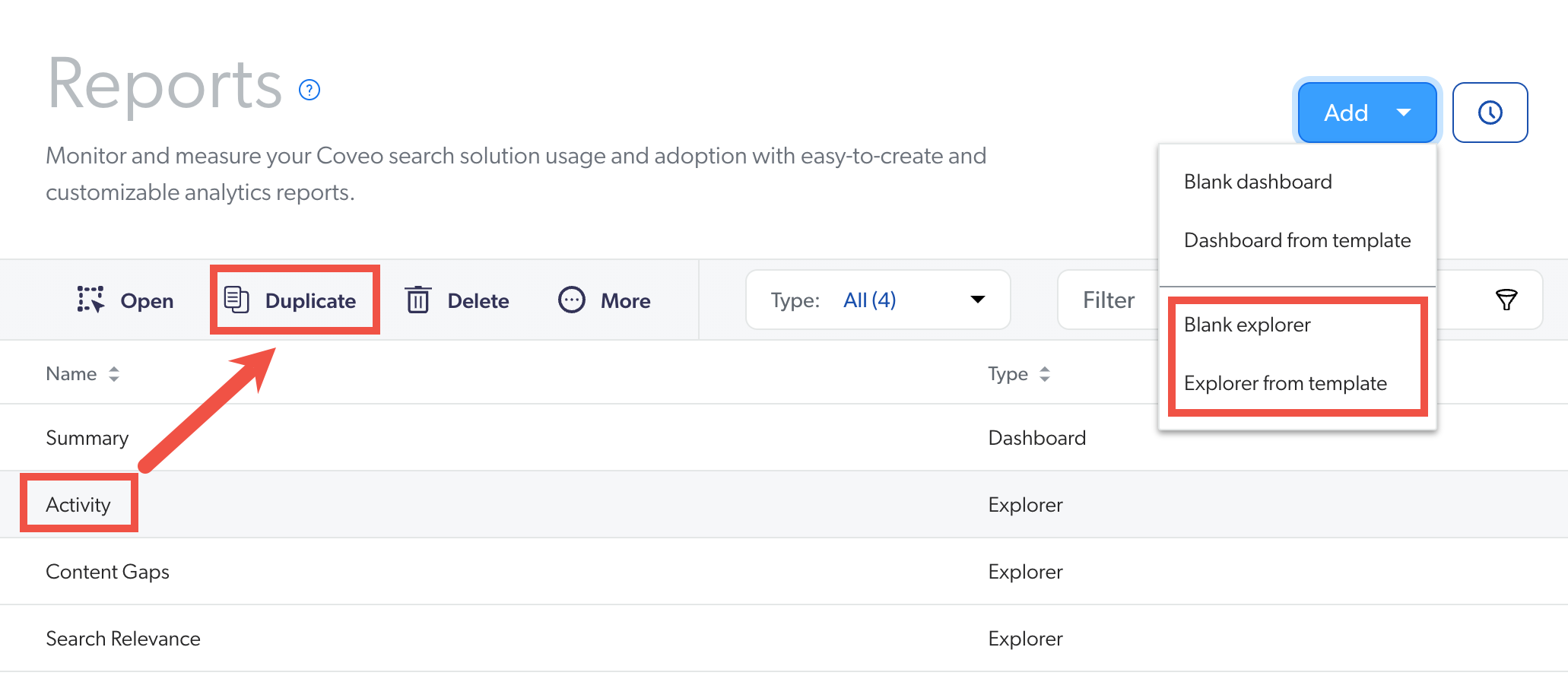
Task: Click the Delete trash can icon
Action: point(417,300)
